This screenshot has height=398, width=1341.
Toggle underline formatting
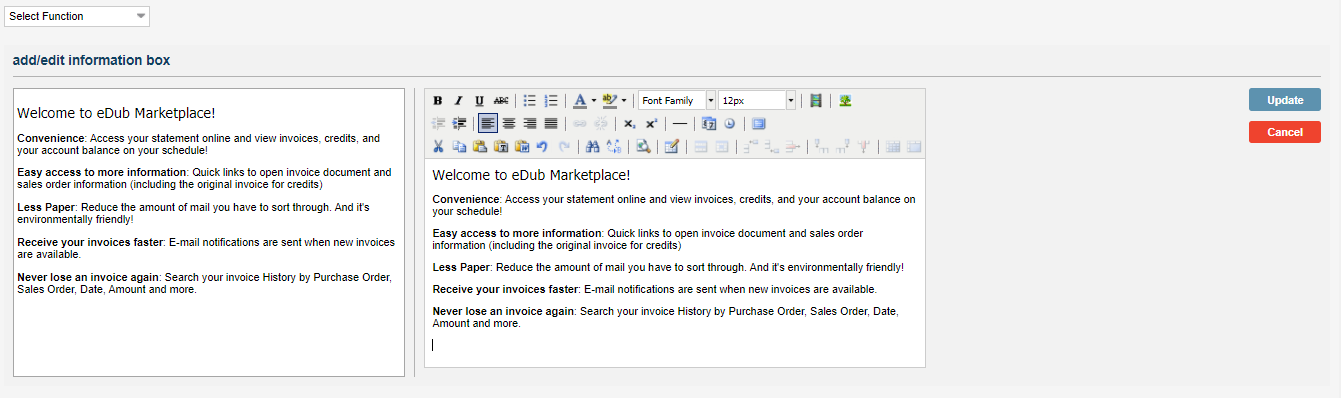480,100
